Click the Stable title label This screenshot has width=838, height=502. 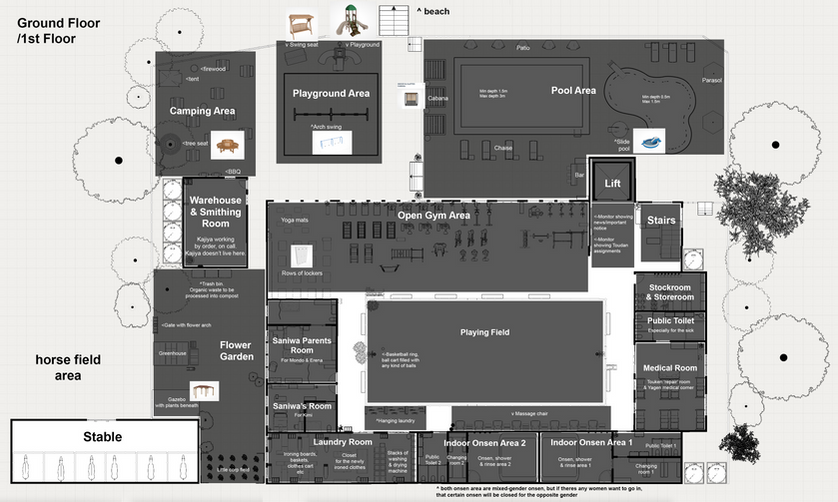[103, 437]
